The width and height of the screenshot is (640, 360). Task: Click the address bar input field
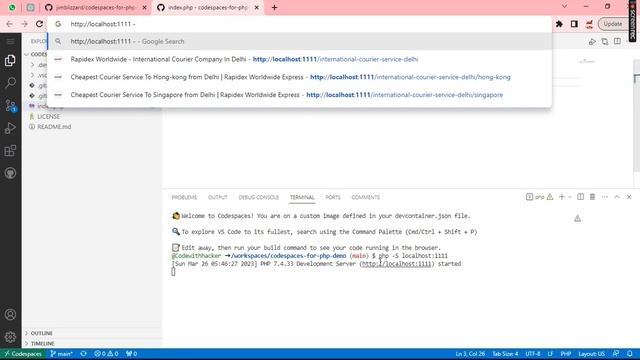299,24
